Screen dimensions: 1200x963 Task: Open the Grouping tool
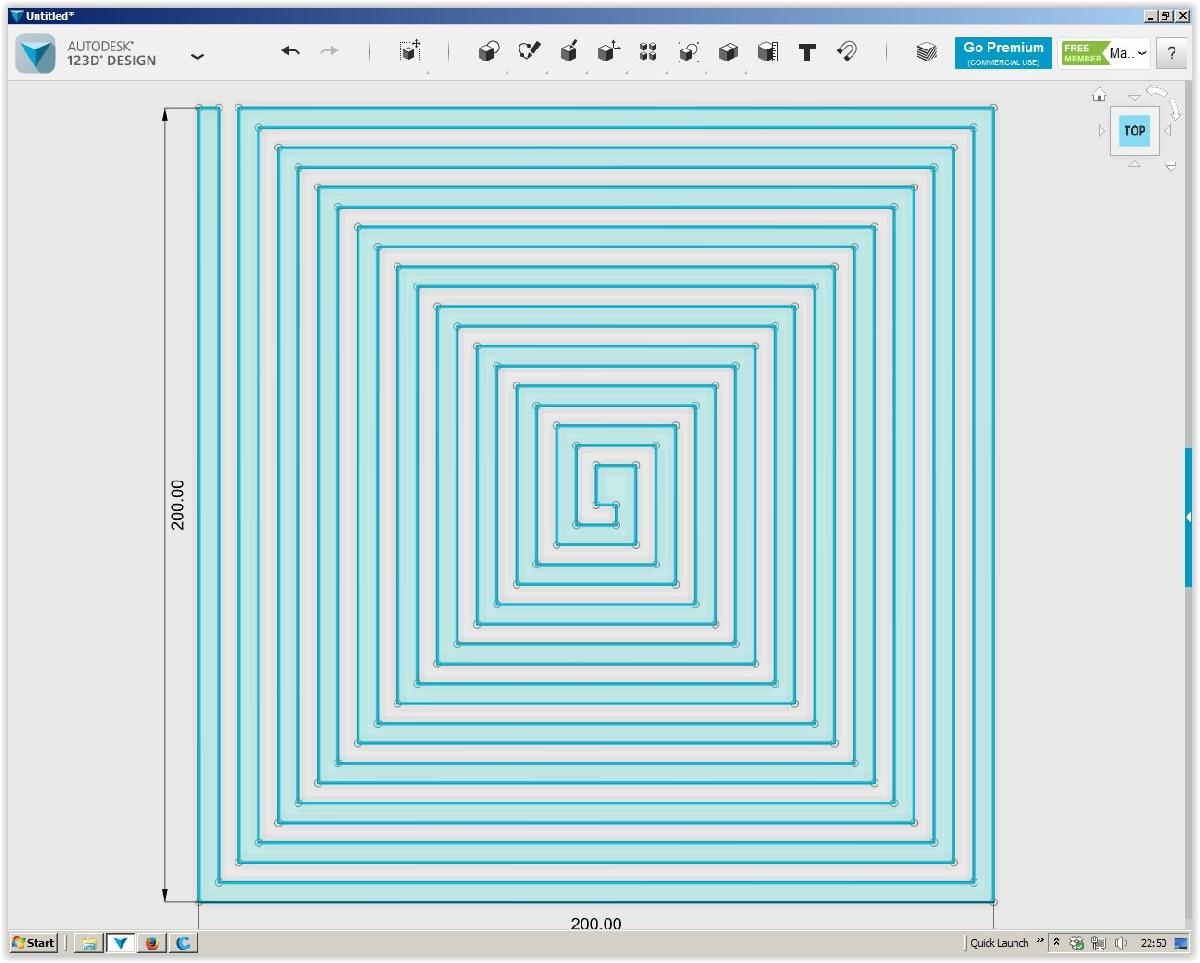tap(688, 52)
